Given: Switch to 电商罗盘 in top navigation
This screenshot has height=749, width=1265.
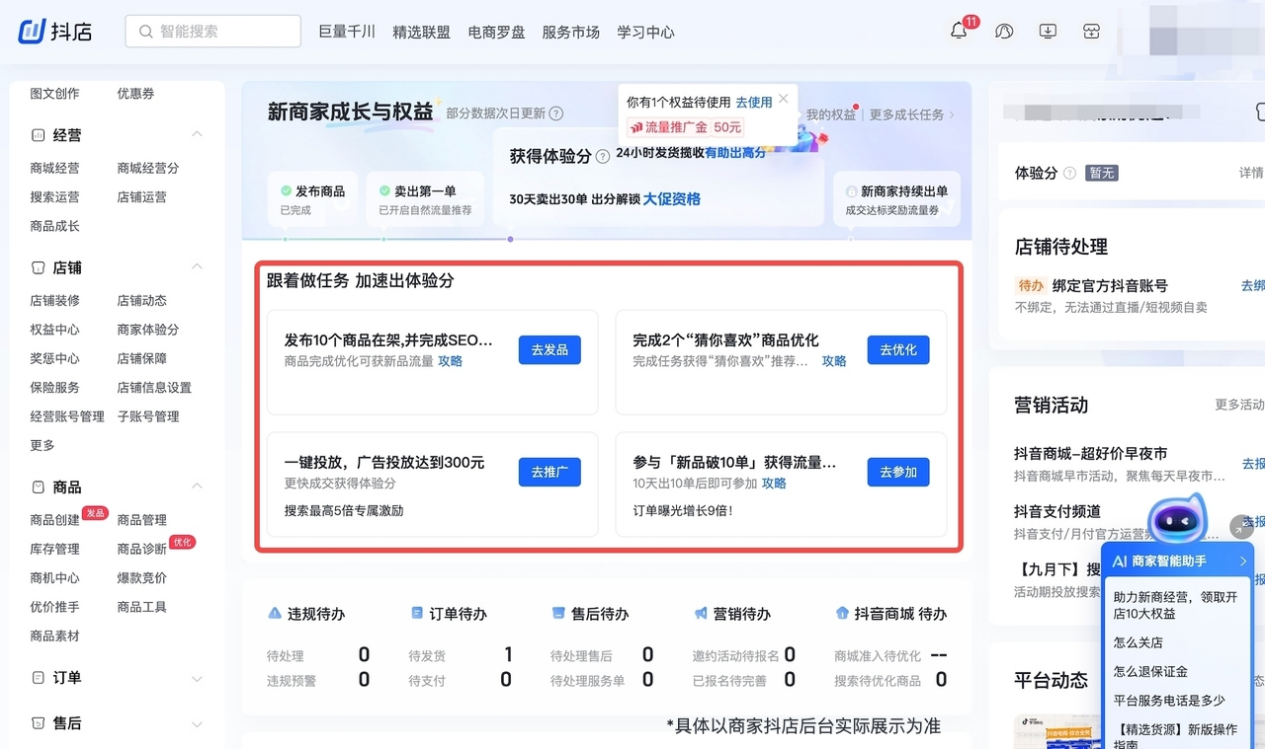Looking at the screenshot, I should pyautogui.click(x=496, y=32).
